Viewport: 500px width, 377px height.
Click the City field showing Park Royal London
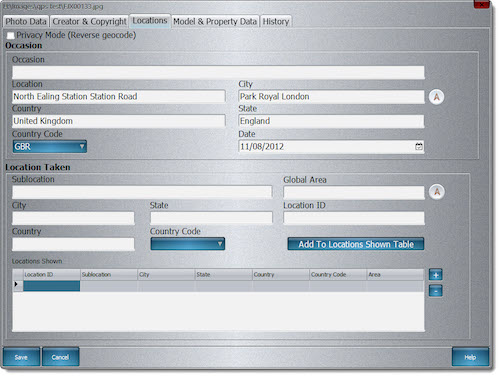331,97
